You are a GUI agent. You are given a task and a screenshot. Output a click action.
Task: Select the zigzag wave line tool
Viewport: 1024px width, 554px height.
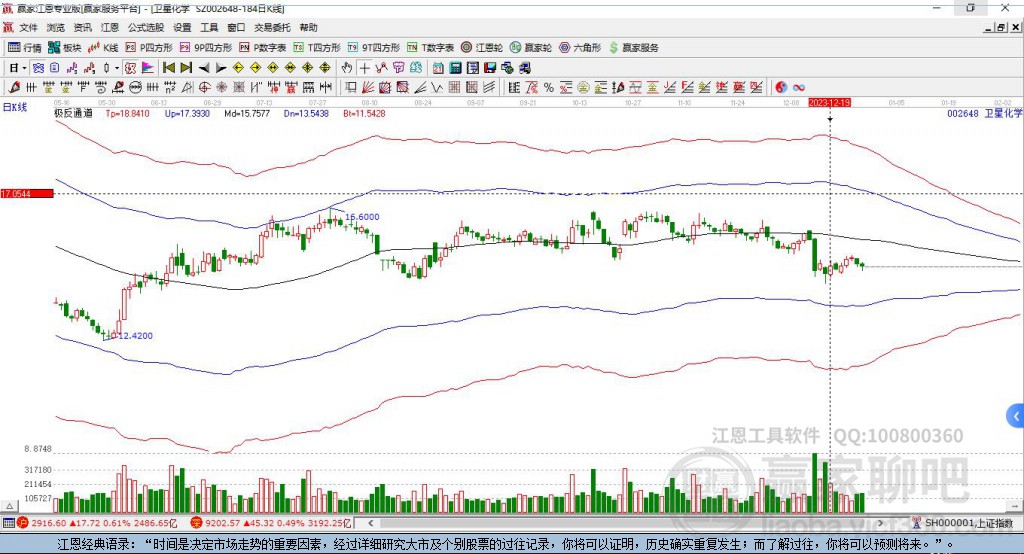pyautogui.click(x=437, y=87)
